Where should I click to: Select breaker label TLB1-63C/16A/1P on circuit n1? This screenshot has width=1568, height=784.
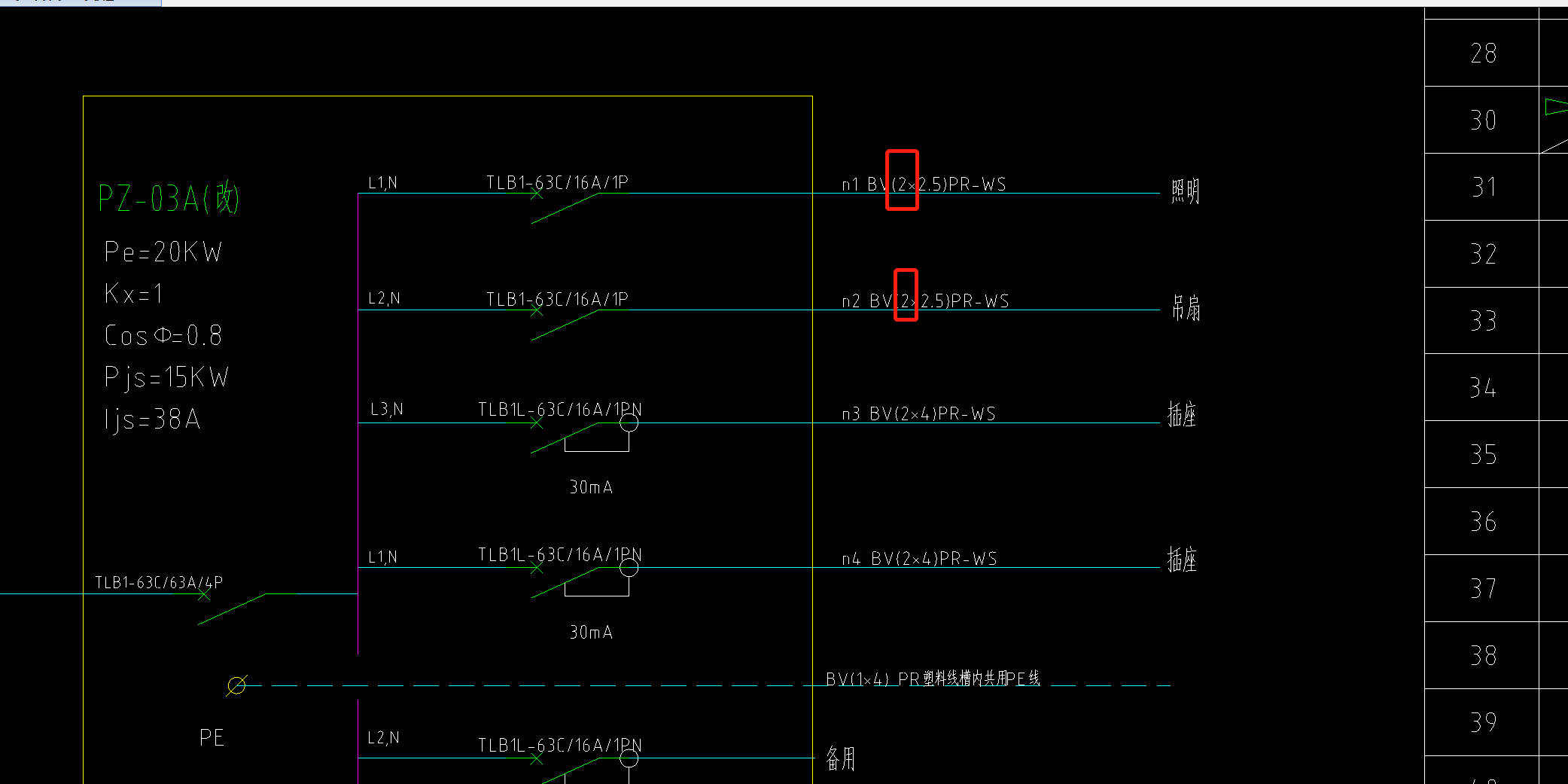point(557,182)
